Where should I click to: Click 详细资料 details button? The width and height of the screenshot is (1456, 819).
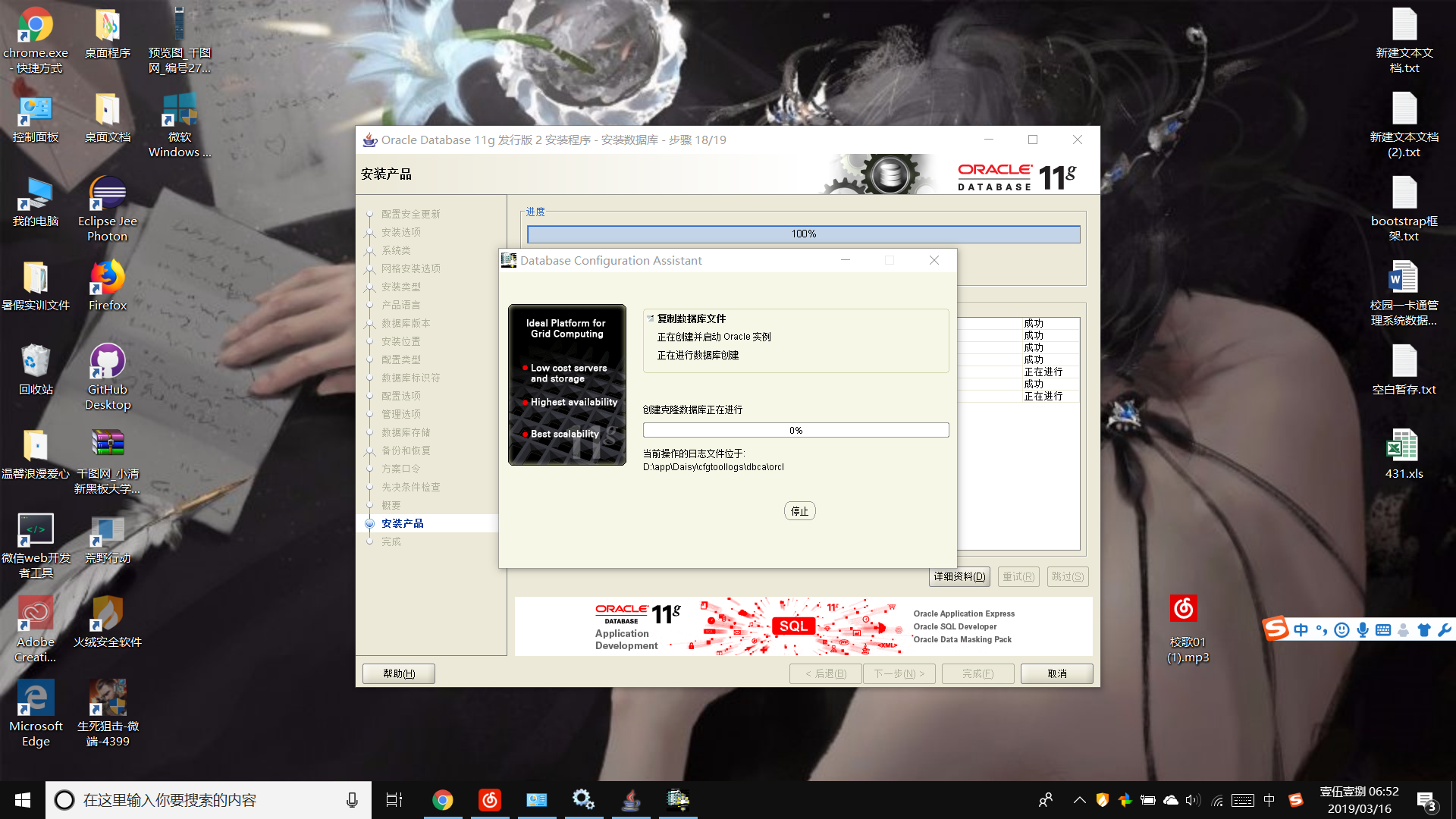pos(959,576)
